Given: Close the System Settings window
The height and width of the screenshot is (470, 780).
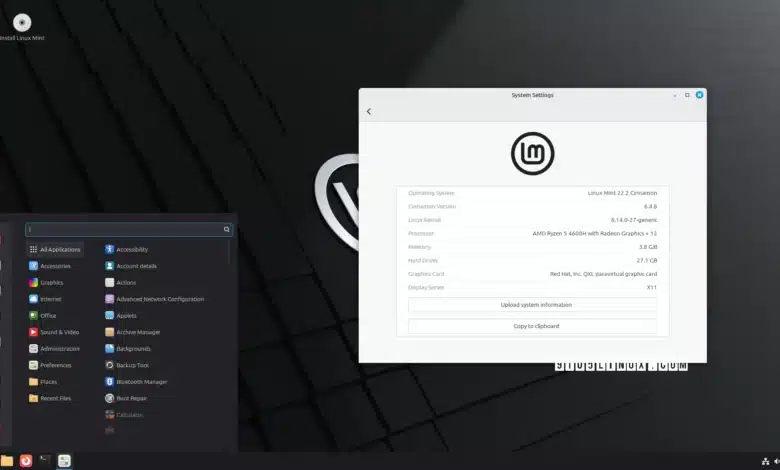Looking at the screenshot, I should [x=699, y=94].
